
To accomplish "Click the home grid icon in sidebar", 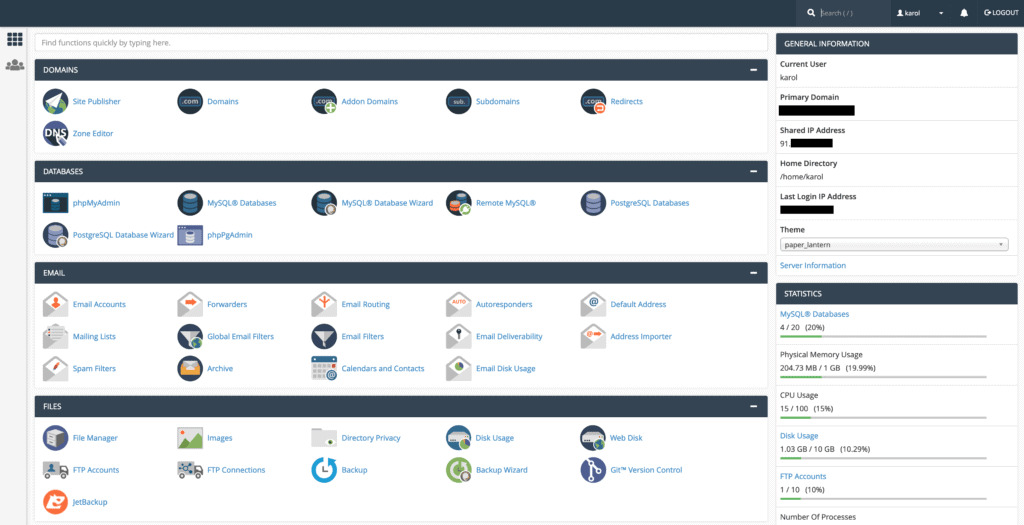I will [14, 39].
